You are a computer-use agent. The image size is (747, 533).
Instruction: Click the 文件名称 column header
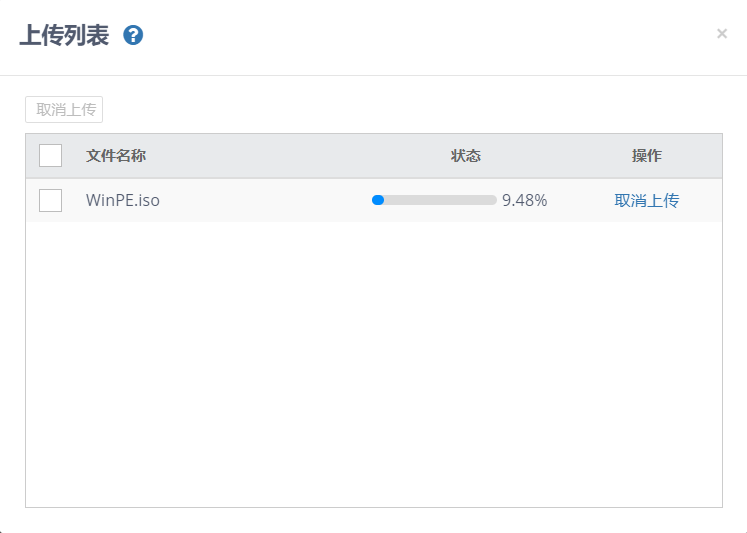click(x=116, y=156)
